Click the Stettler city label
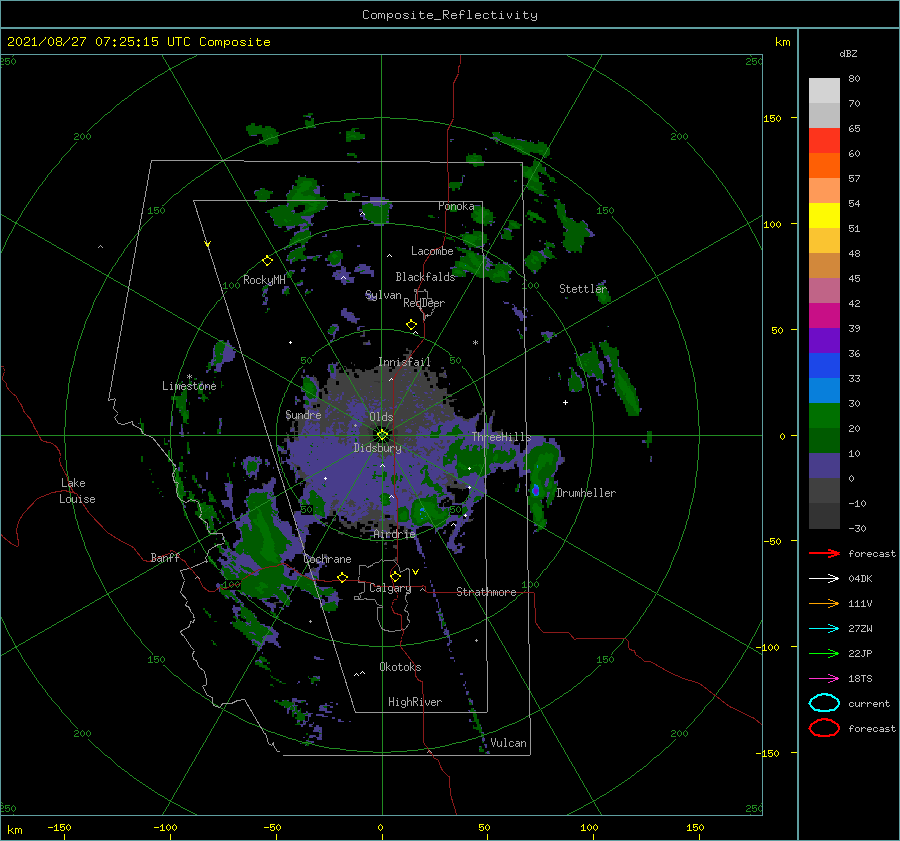900x841 pixels. 583,289
